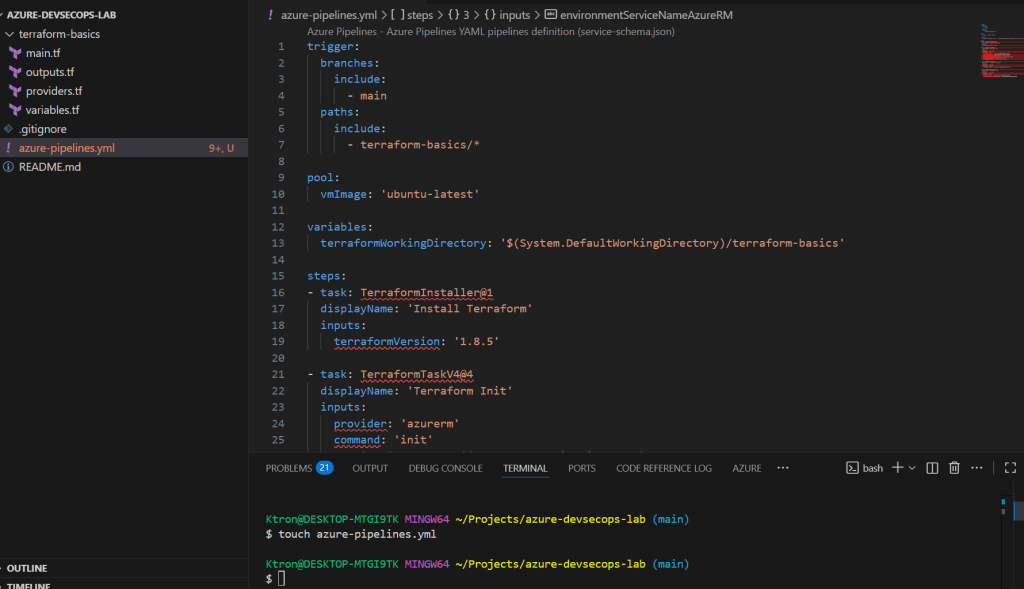Open the OUTPUT panel tab
The height and width of the screenshot is (589, 1024).
pyautogui.click(x=370, y=468)
